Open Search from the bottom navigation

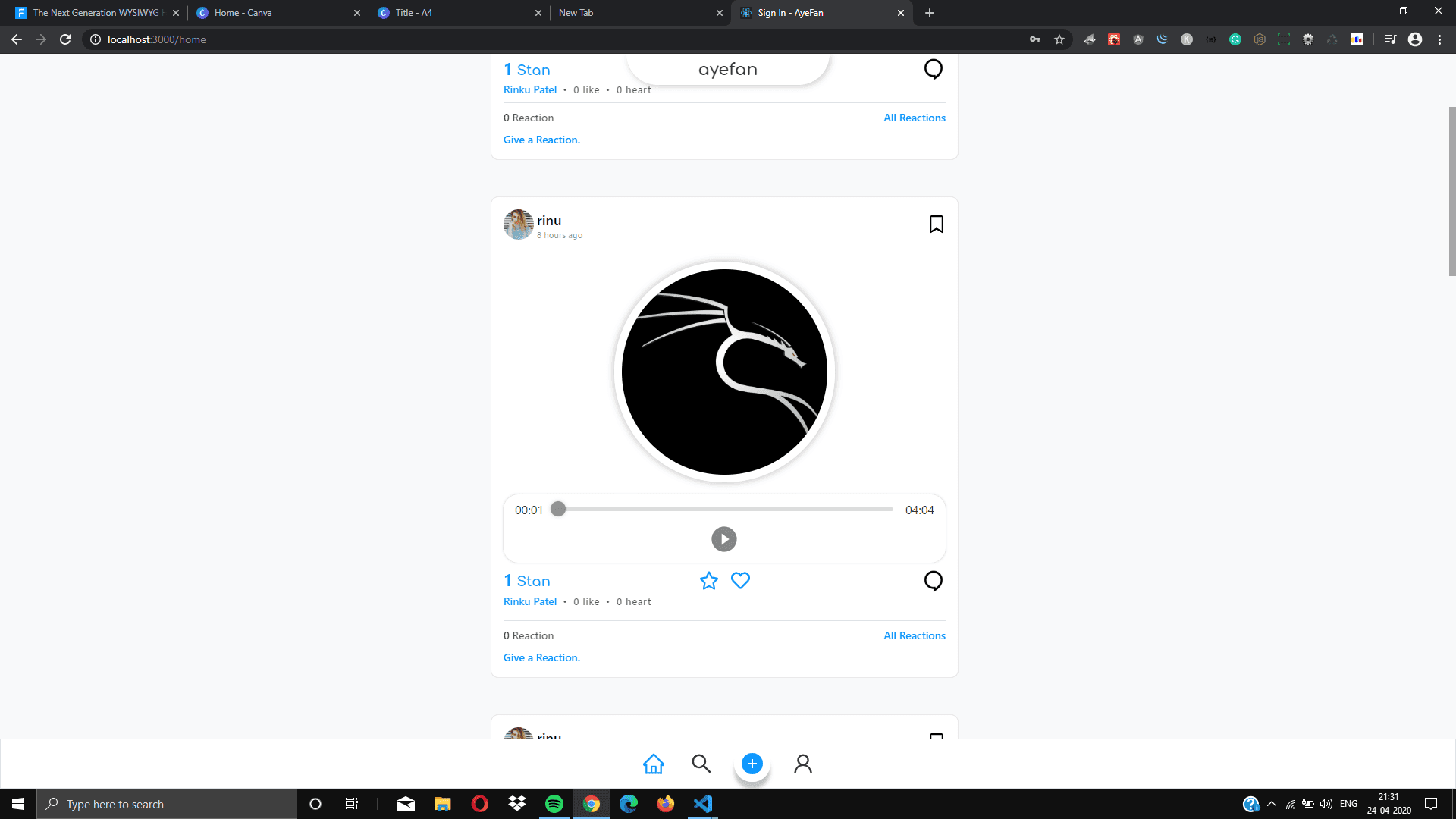click(x=701, y=764)
